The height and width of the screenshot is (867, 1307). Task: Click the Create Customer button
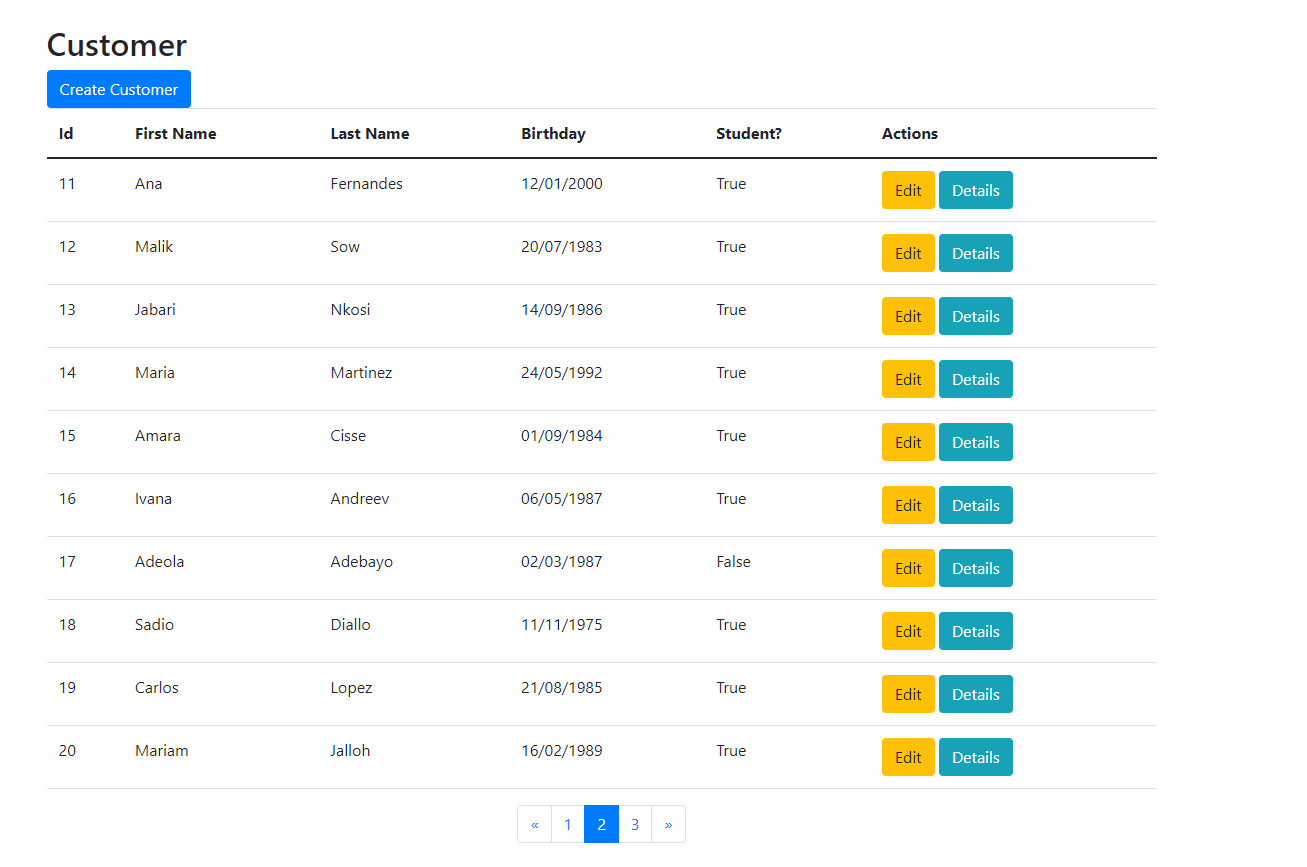coord(118,89)
